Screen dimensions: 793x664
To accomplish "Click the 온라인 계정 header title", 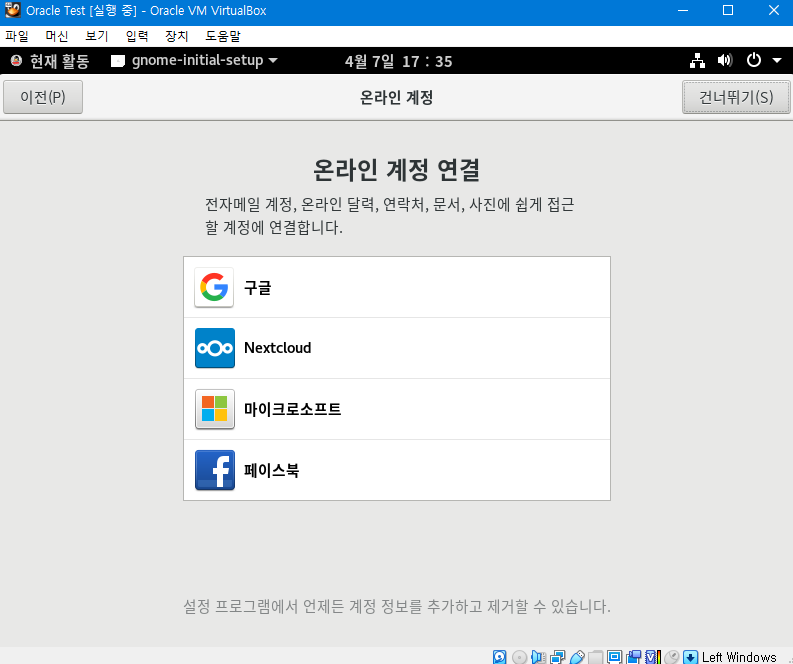I will [x=396, y=97].
